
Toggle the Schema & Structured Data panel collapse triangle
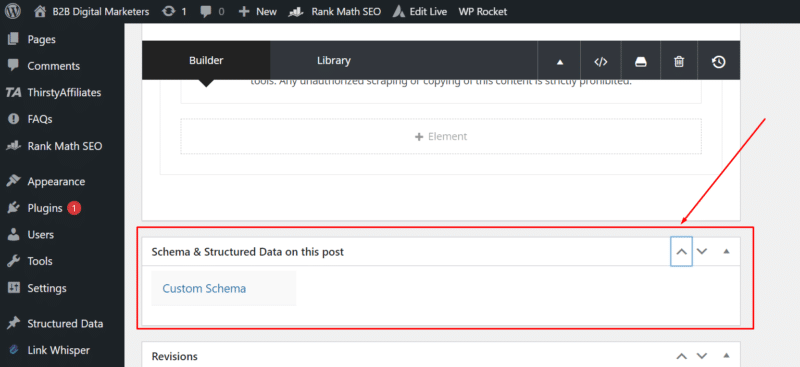tap(727, 251)
